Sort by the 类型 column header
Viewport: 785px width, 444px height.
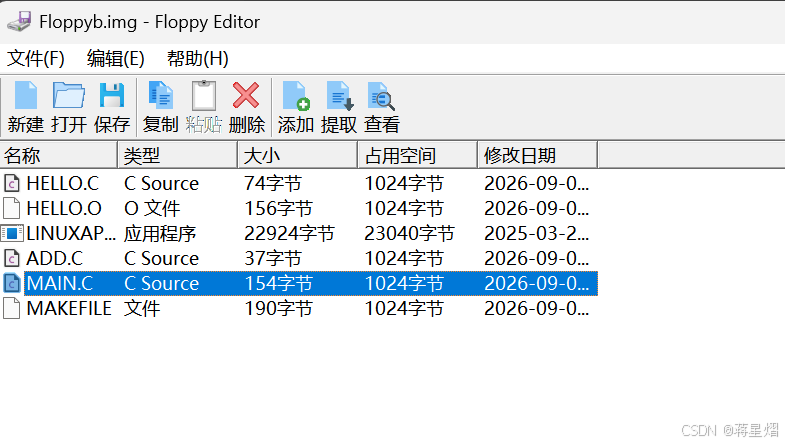pyautogui.click(x=178, y=155)
